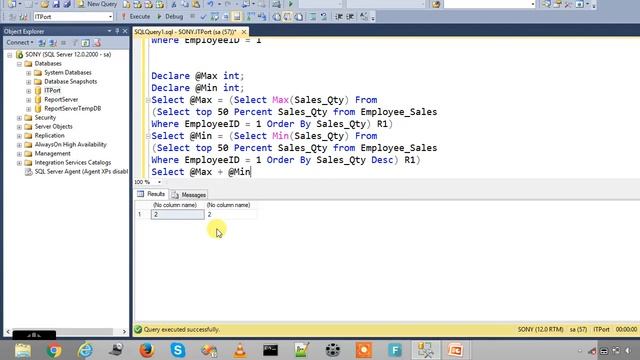The height and width of the screenshot is (360, 640).
Task: Click the Filter icon in Object Explorer
Action: point(75,42)
